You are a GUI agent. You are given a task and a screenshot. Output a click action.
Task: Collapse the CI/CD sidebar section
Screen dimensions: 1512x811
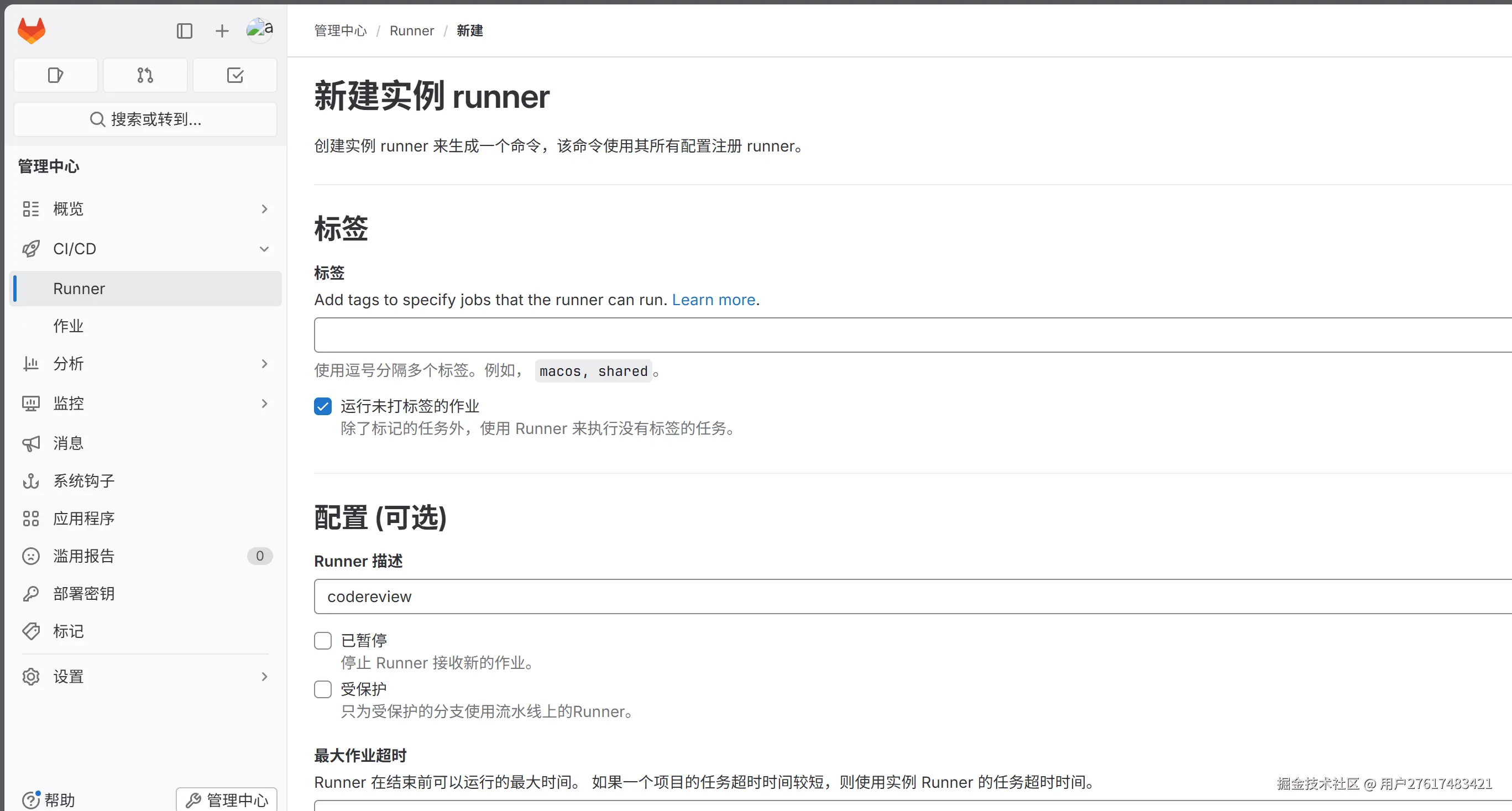click(x=145, y=249)
